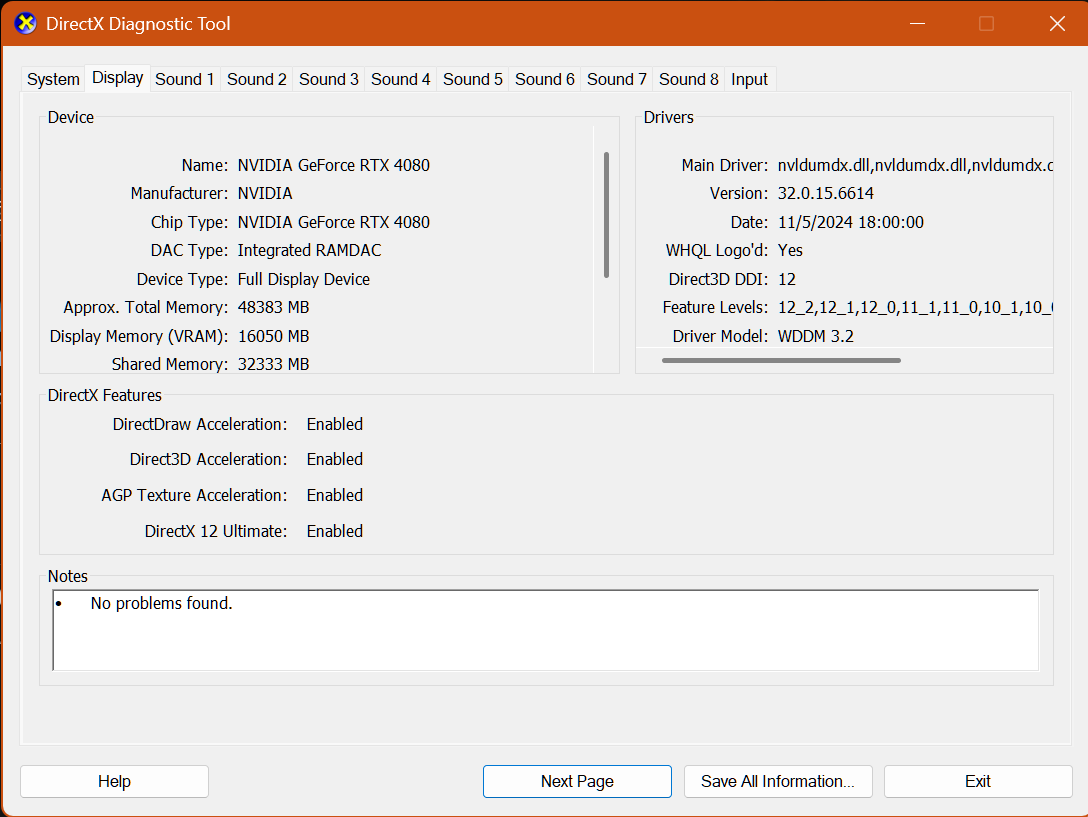Click the DirectX Diagnostic Tool title icon

(26, 24)
